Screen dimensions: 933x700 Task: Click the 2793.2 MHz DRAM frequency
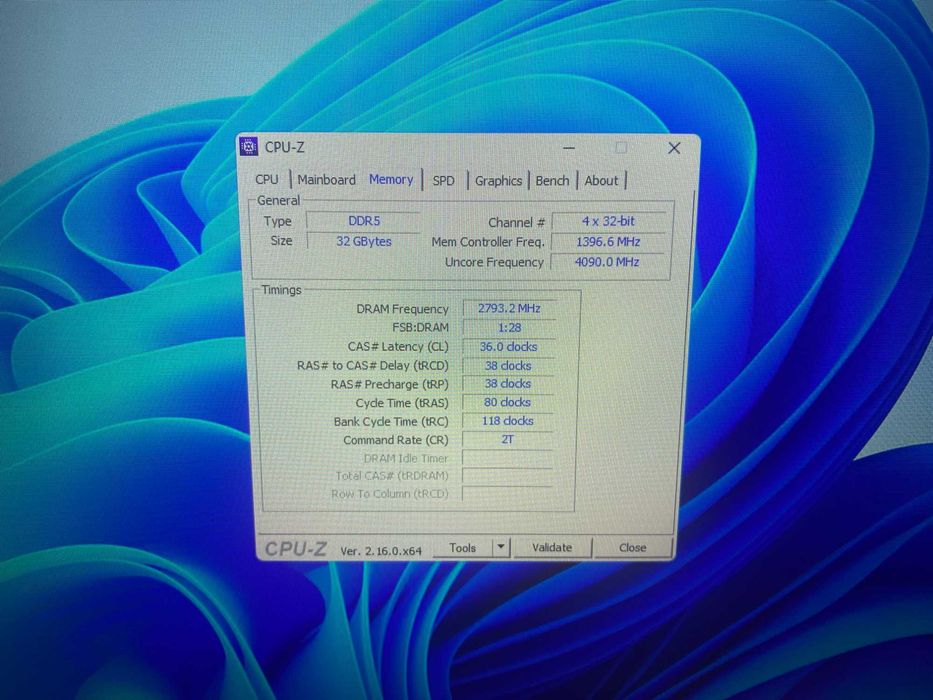click(509, 308)
